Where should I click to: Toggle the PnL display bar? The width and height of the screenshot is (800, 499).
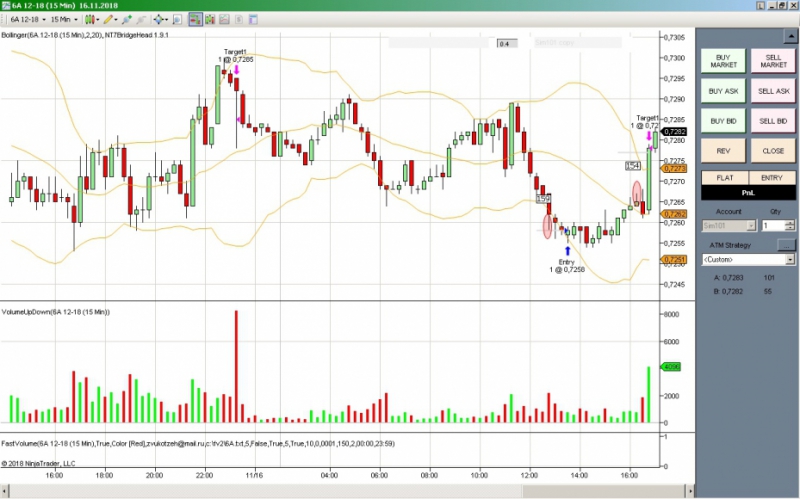click(x=748, y=192)
